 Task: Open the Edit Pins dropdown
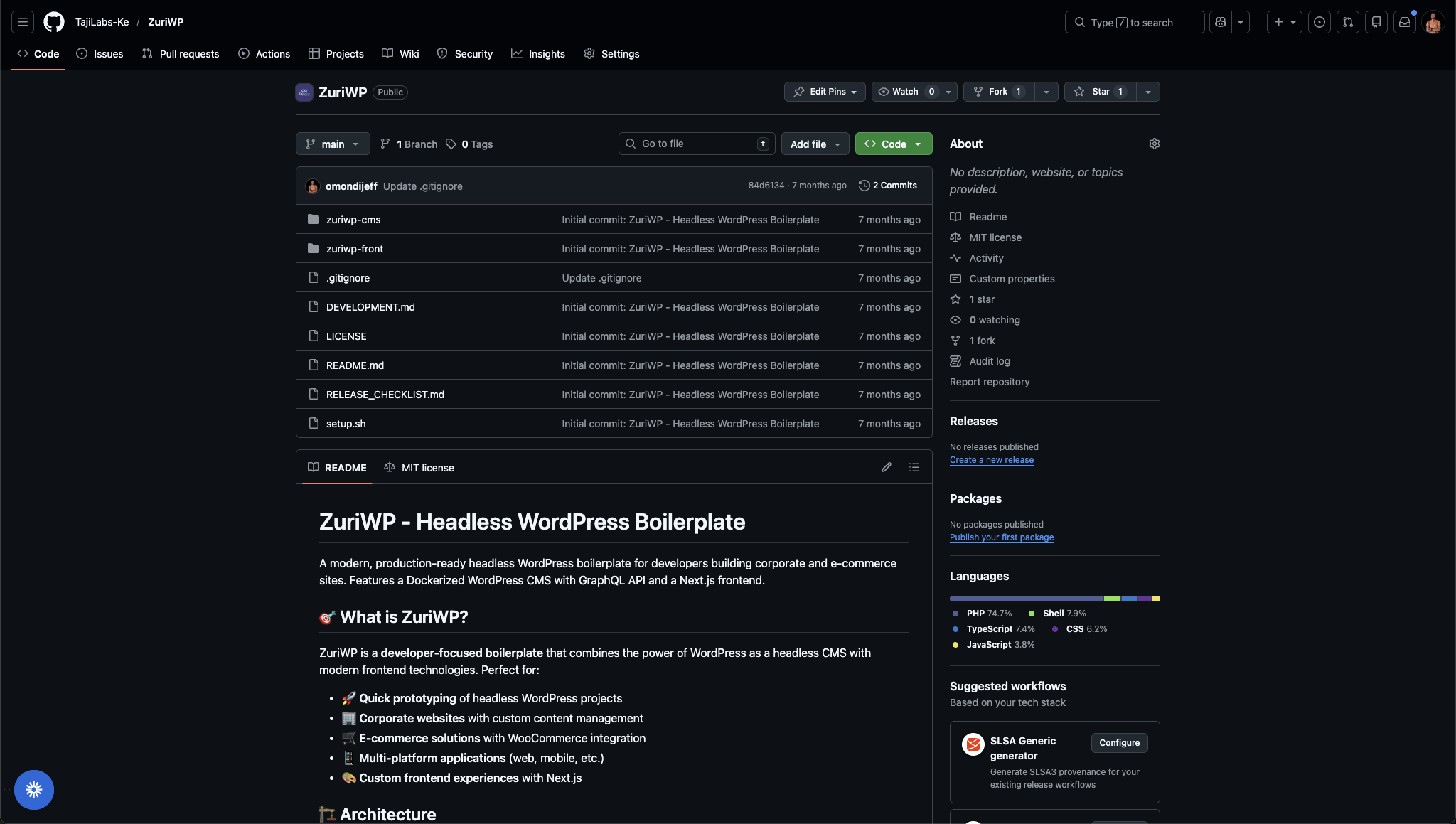[825, 92]
